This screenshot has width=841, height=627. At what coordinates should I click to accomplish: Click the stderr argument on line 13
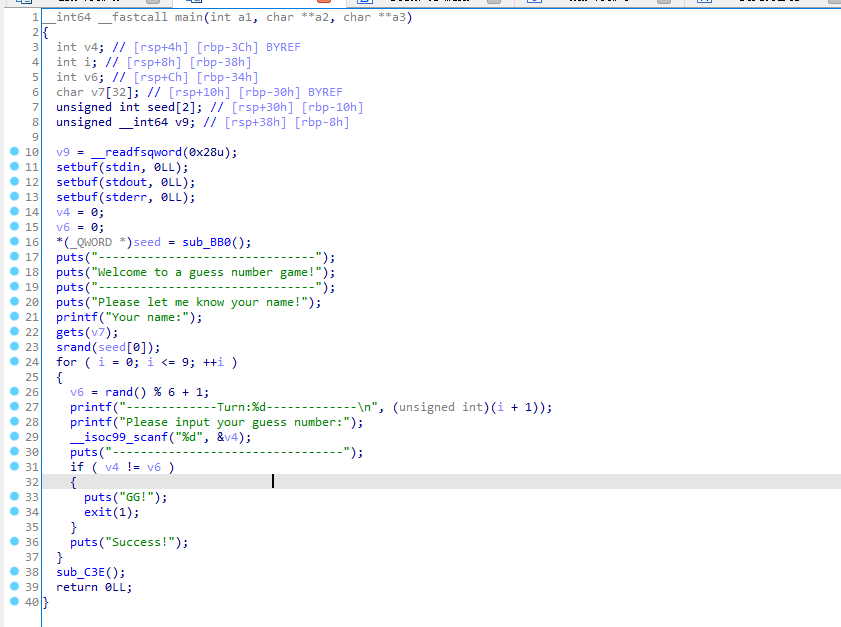(x=126, y=197)
